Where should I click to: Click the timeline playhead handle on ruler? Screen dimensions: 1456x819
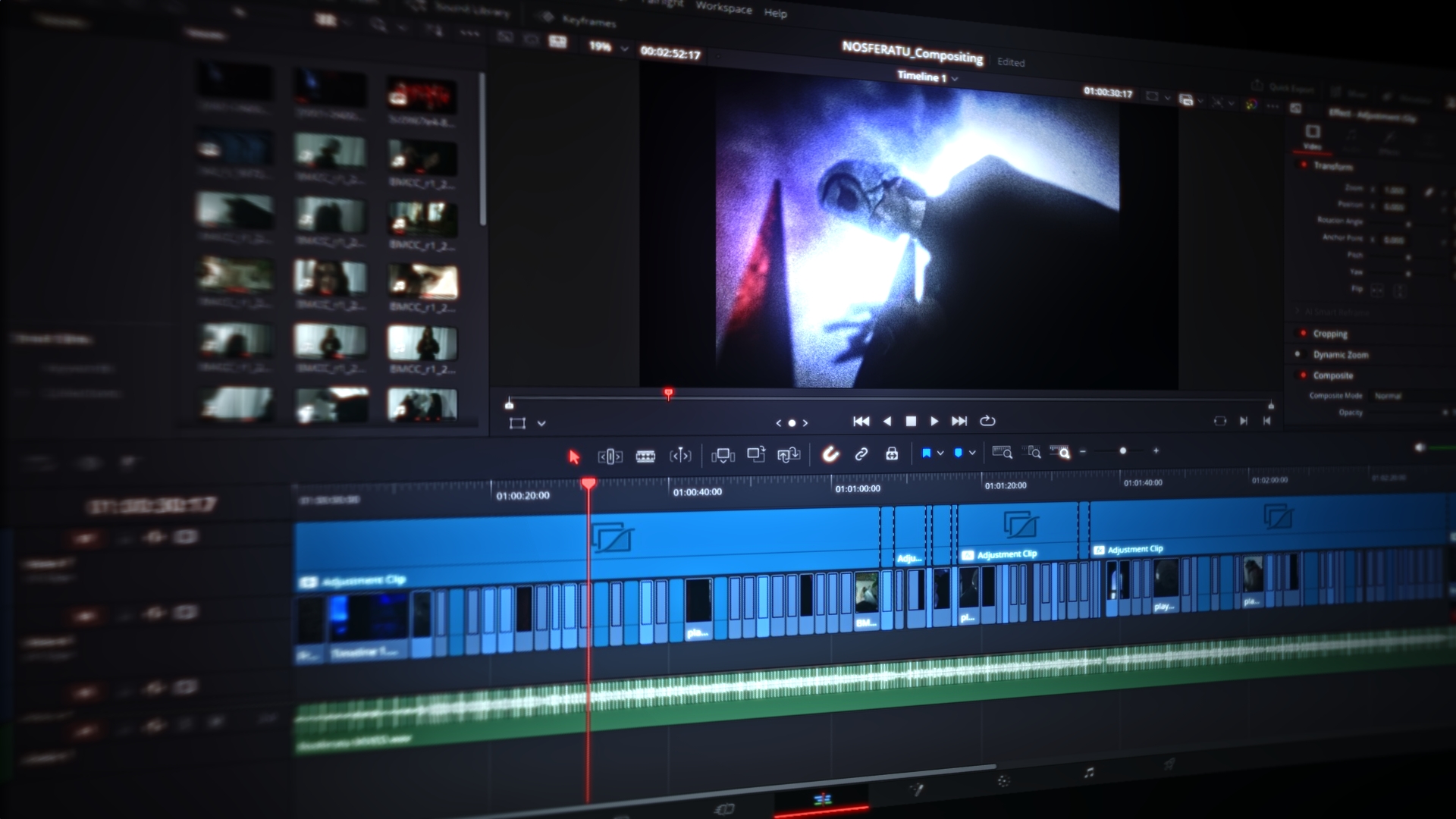point(588,483)
